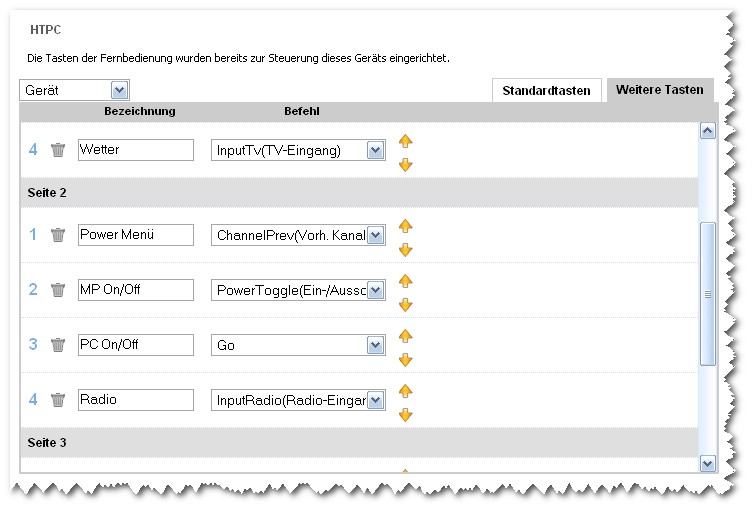Screen dimensions: 753x511
Task: Click trash icon next to Radio
Action: point(58,400)
